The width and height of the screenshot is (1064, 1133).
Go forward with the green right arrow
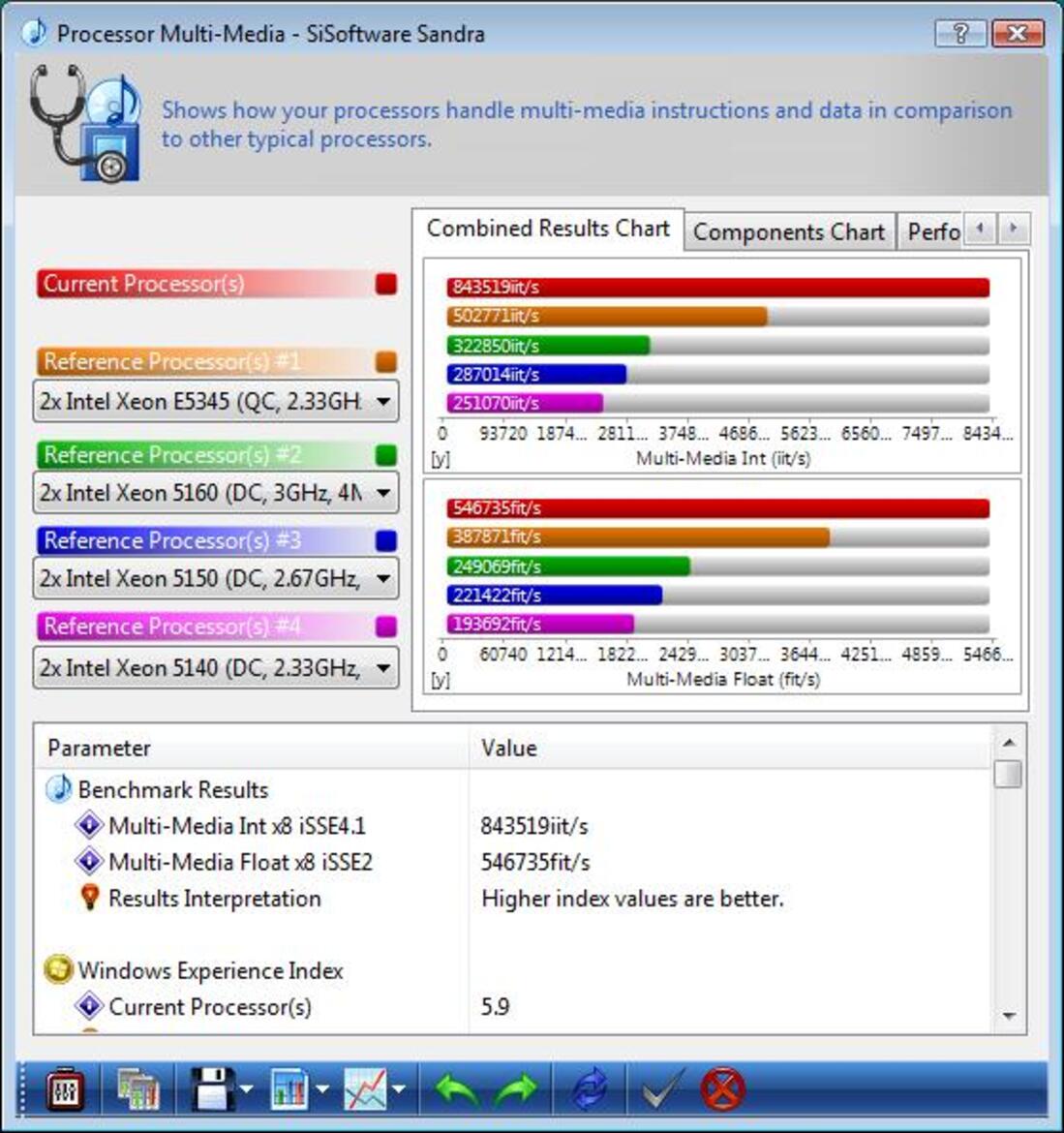516,1088
